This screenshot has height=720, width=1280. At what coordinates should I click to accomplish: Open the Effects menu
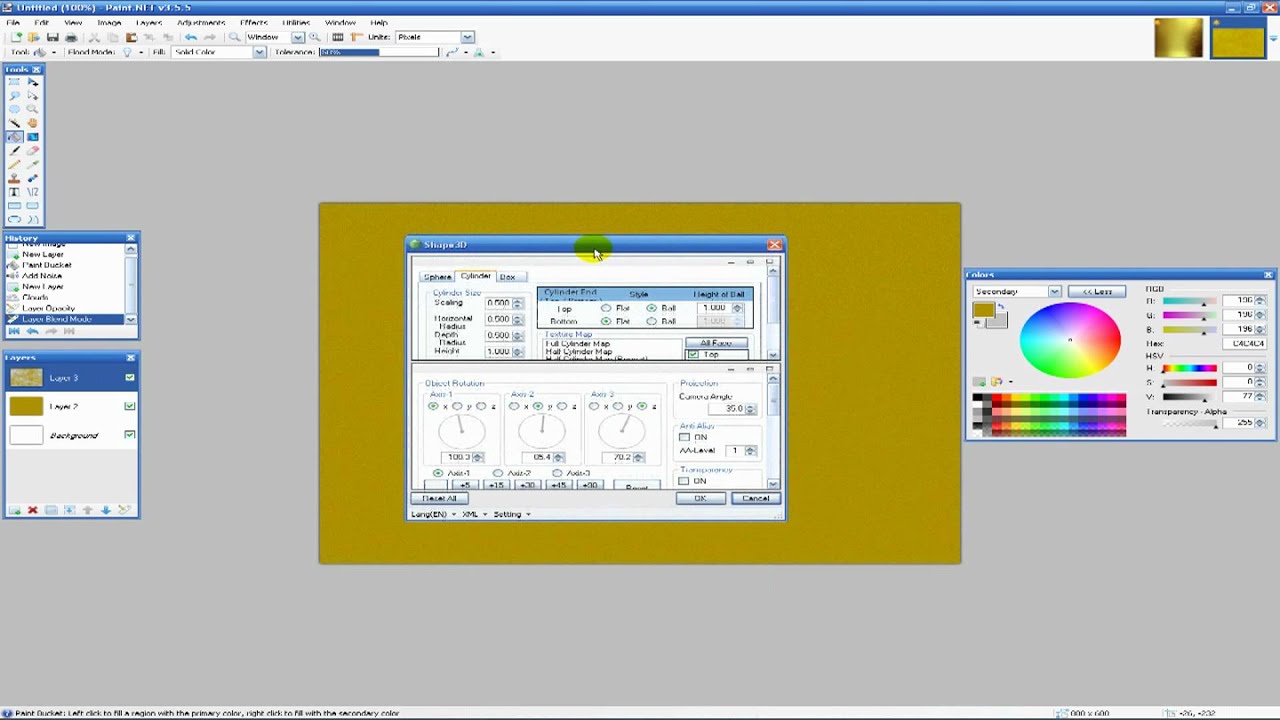(x=254, y=22)
